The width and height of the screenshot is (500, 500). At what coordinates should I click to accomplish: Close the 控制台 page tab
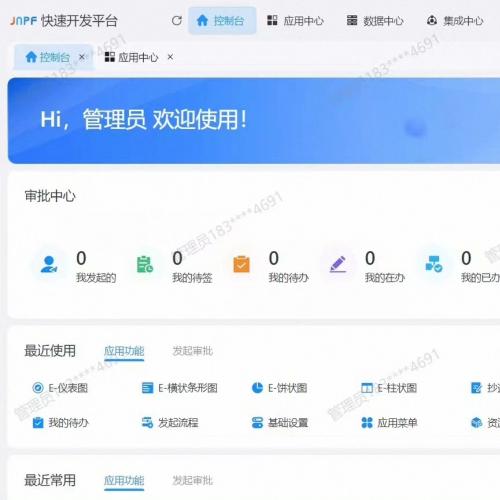point(81,57)
